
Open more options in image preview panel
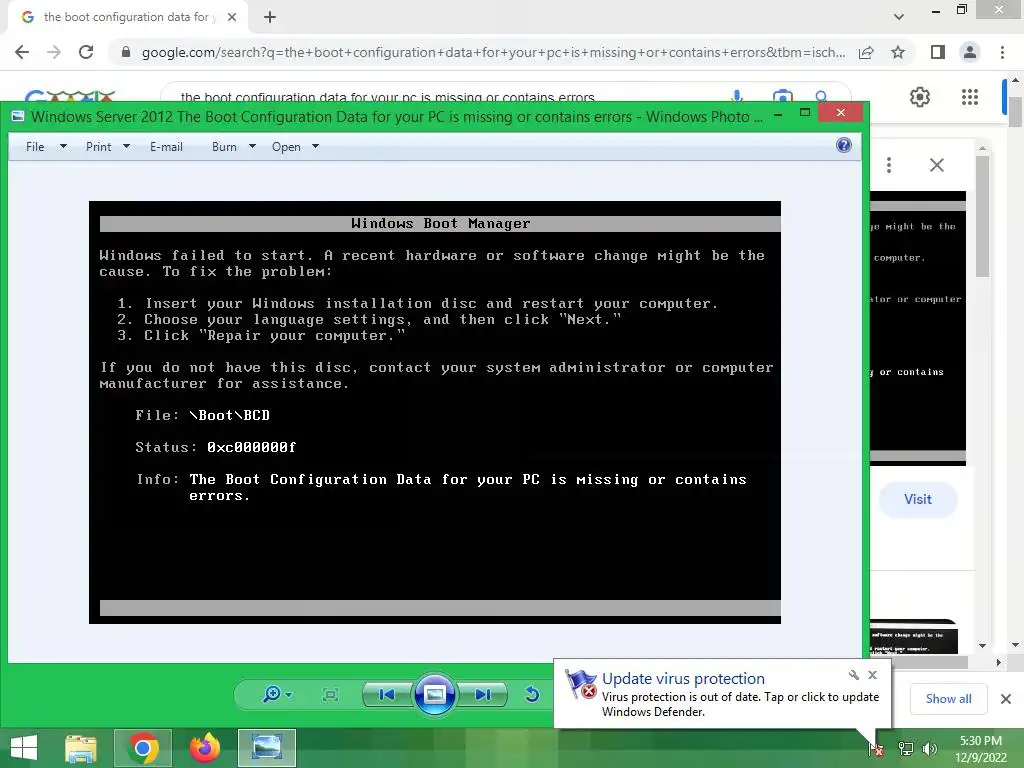pos(889,165)
